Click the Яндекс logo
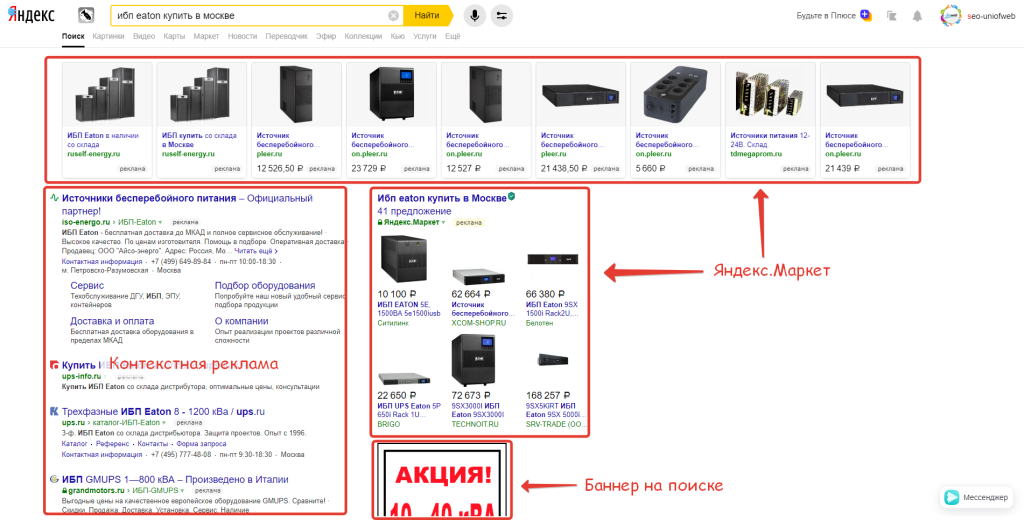The image size is (1024, 520). [31, 15]
